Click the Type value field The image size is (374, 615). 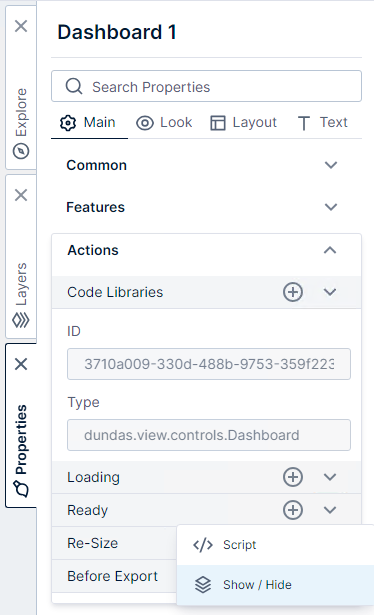pos(209,435)
